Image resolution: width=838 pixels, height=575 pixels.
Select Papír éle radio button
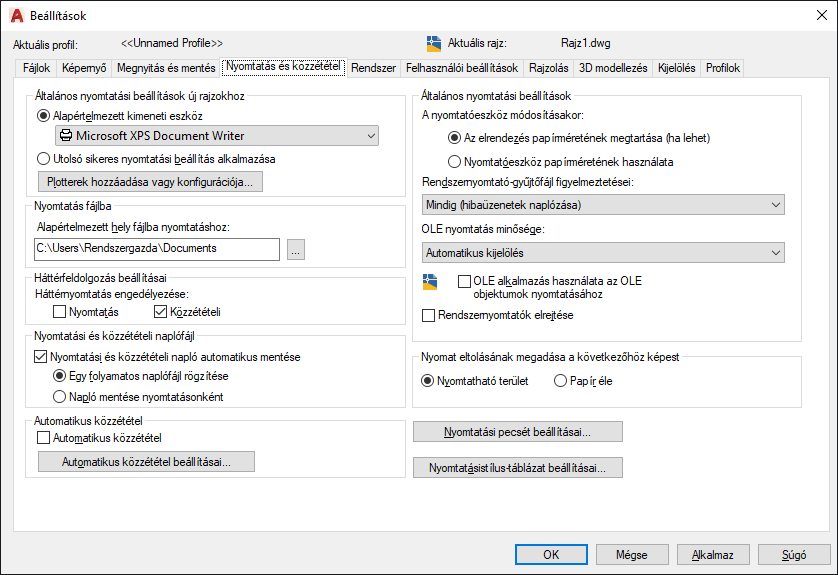point(560,381)
